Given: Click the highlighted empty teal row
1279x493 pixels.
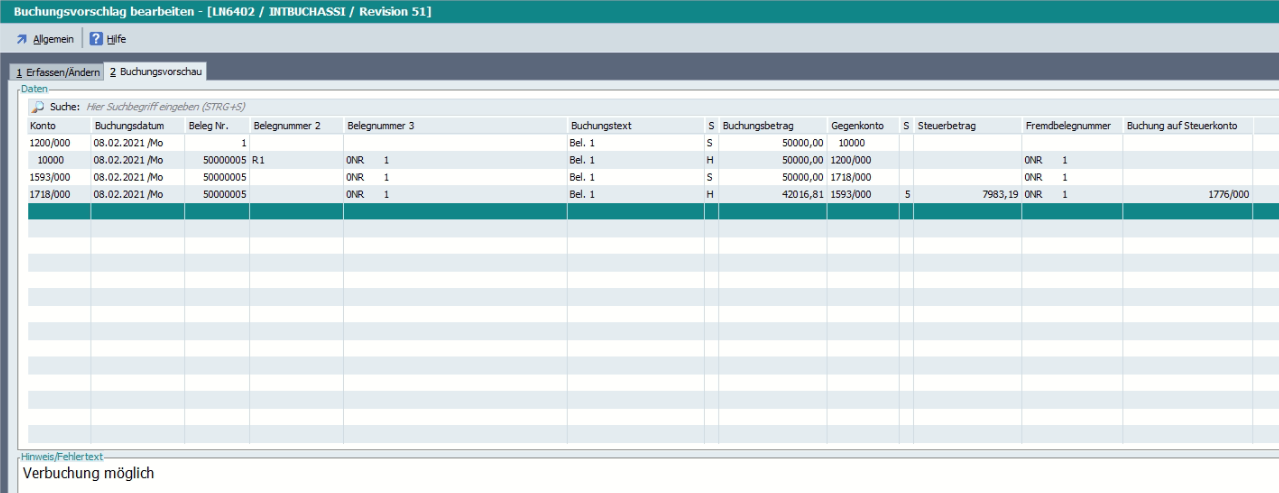Looking at the screenshot, I should (x=640, y=211).
